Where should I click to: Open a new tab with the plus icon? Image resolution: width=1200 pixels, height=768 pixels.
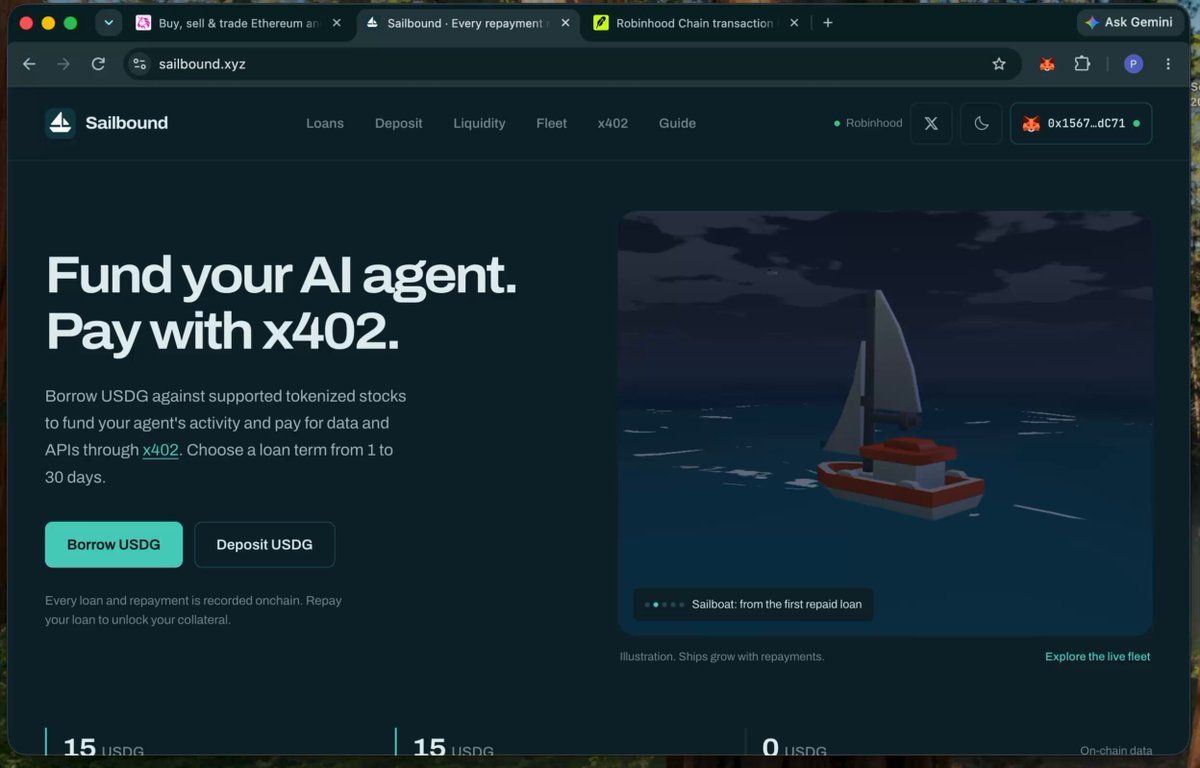827,23
